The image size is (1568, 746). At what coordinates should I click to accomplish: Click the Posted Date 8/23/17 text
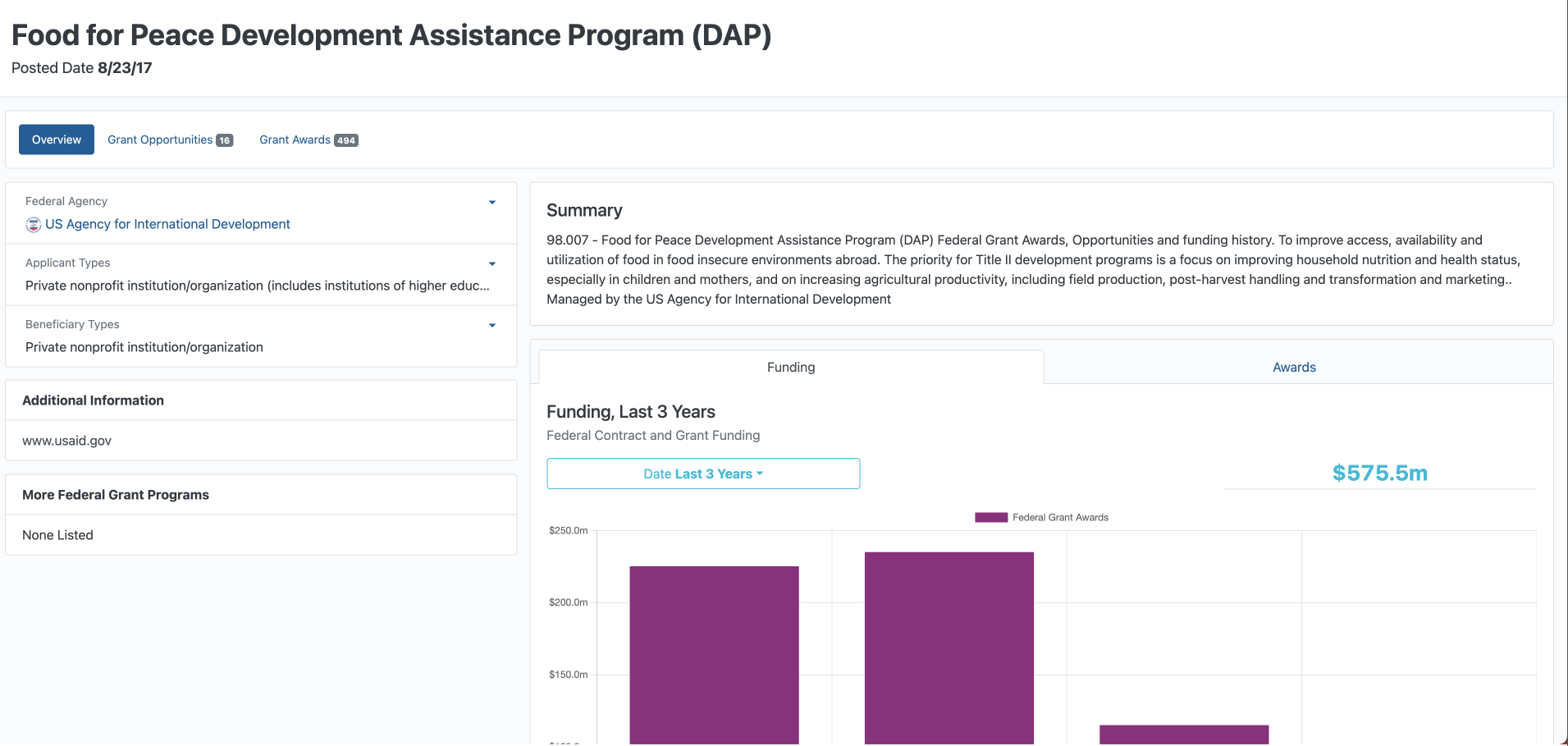pyautogui.click(x=82, y=68)
